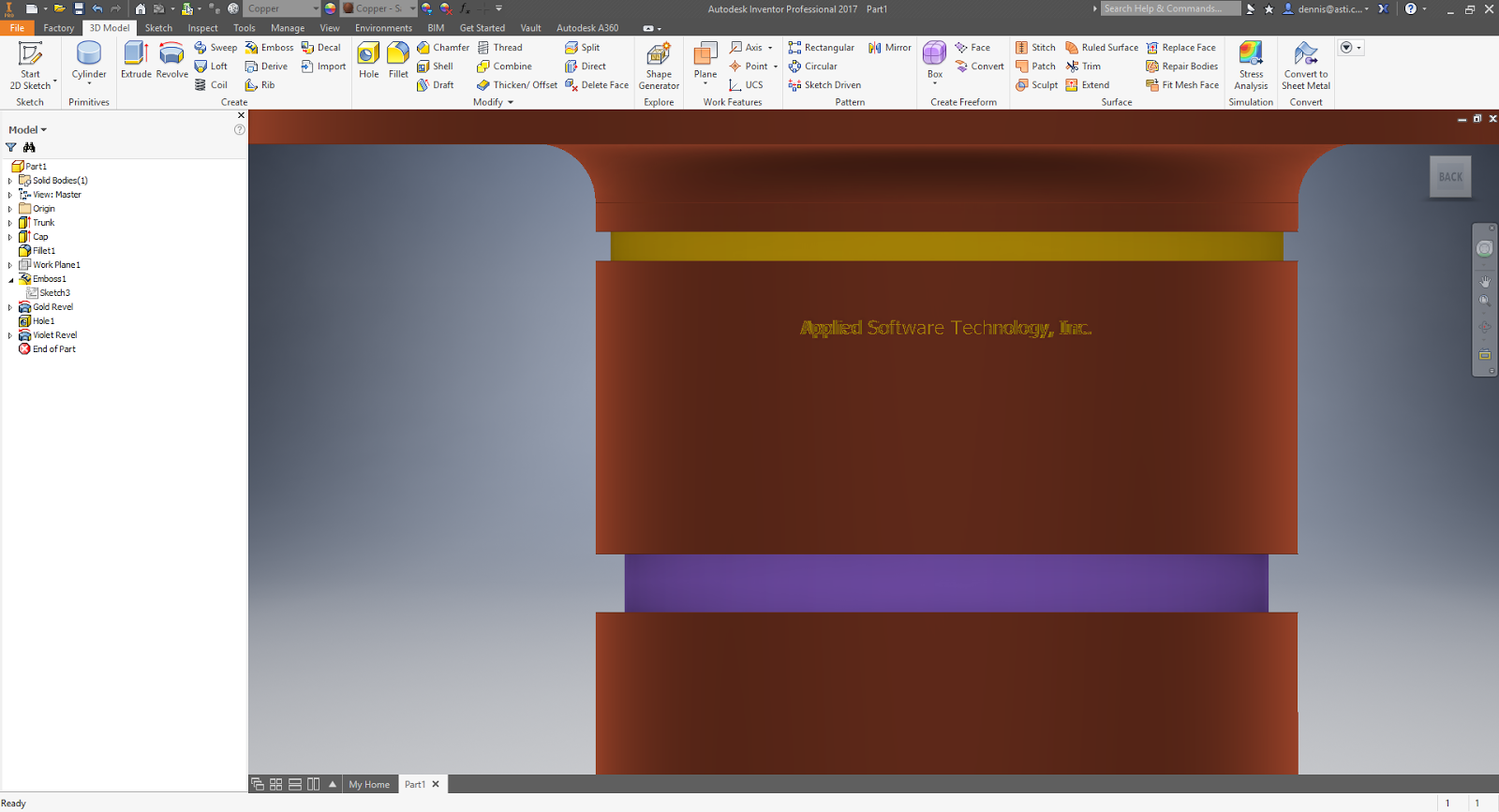Switch to the Sketch ribbon tab
Image resolution: width=1499 pixels, height=812 pixels.
[x=158, y=28]
